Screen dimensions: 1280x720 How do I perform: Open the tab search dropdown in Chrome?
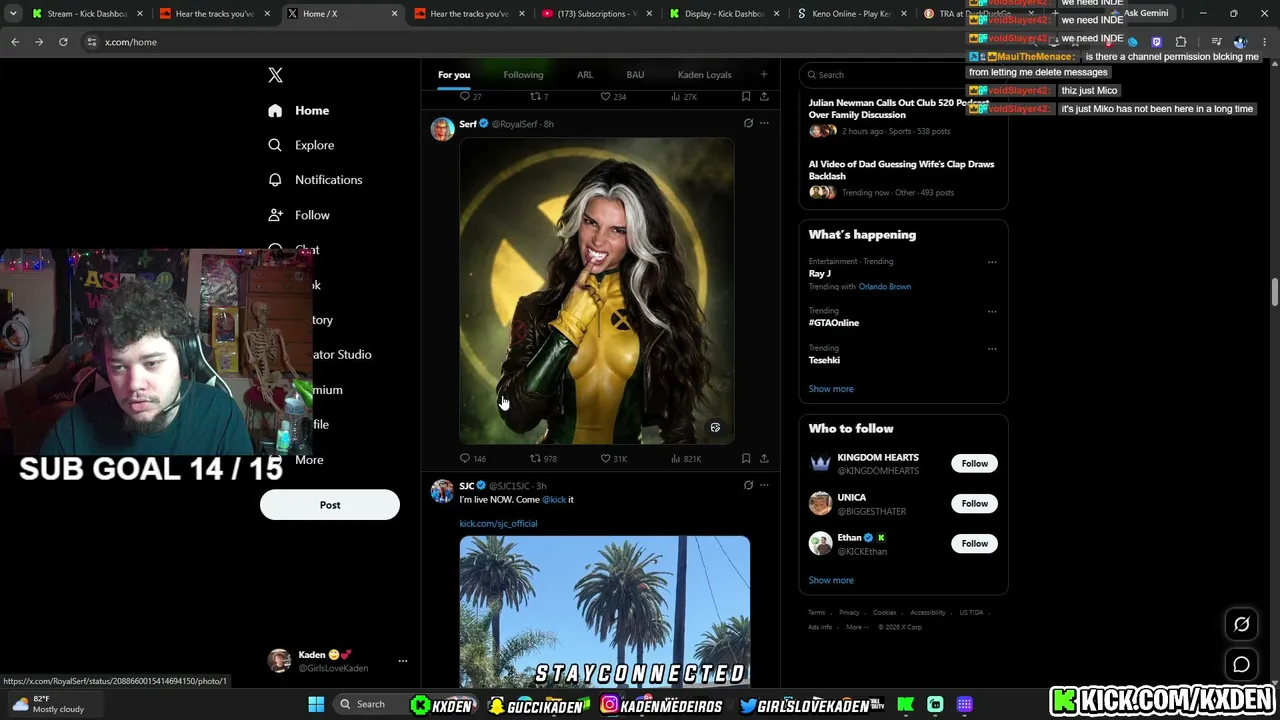pyautogui.click(x=13, y=14)
